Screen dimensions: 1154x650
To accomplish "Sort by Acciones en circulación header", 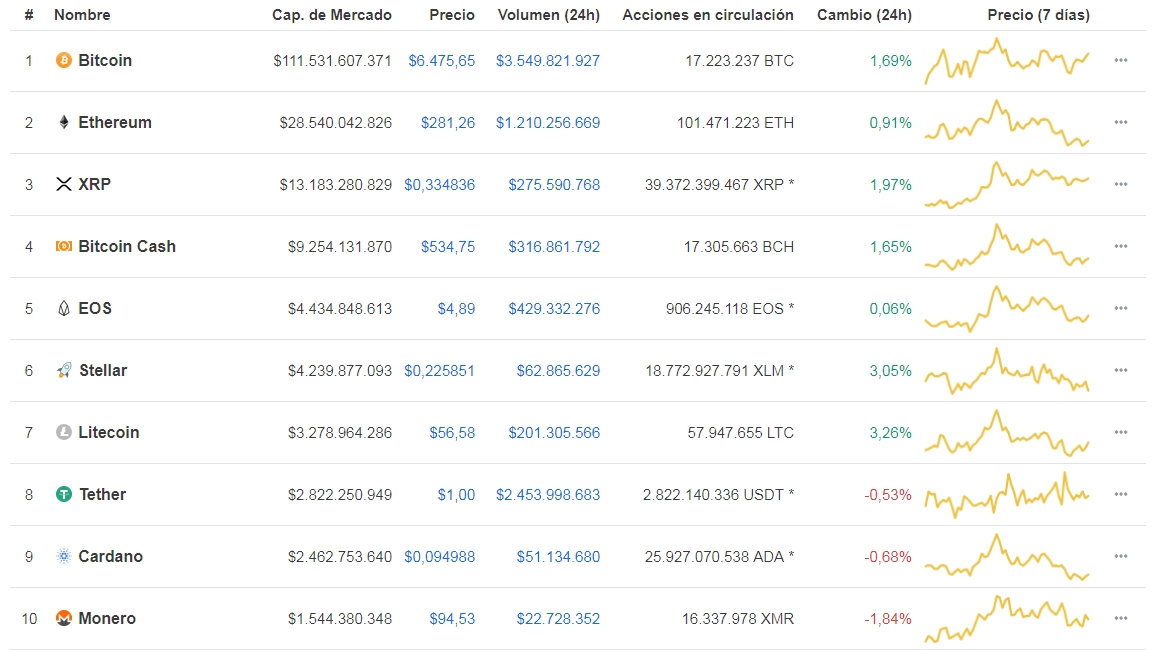I will point(708,15).
